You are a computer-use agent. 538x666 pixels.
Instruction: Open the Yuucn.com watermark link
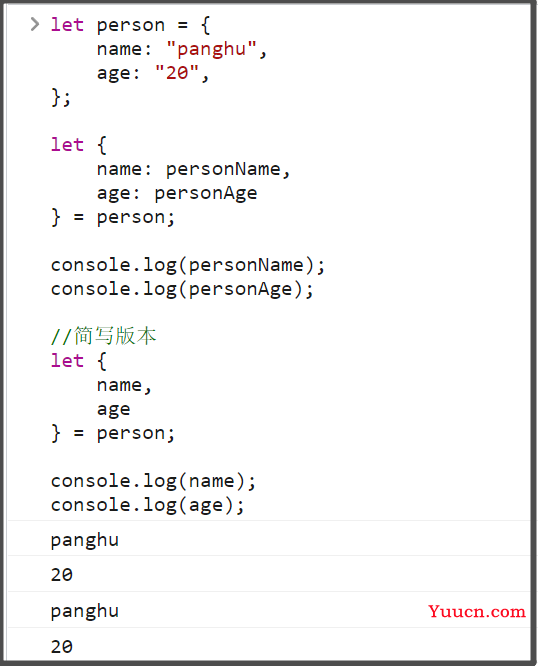477,612
